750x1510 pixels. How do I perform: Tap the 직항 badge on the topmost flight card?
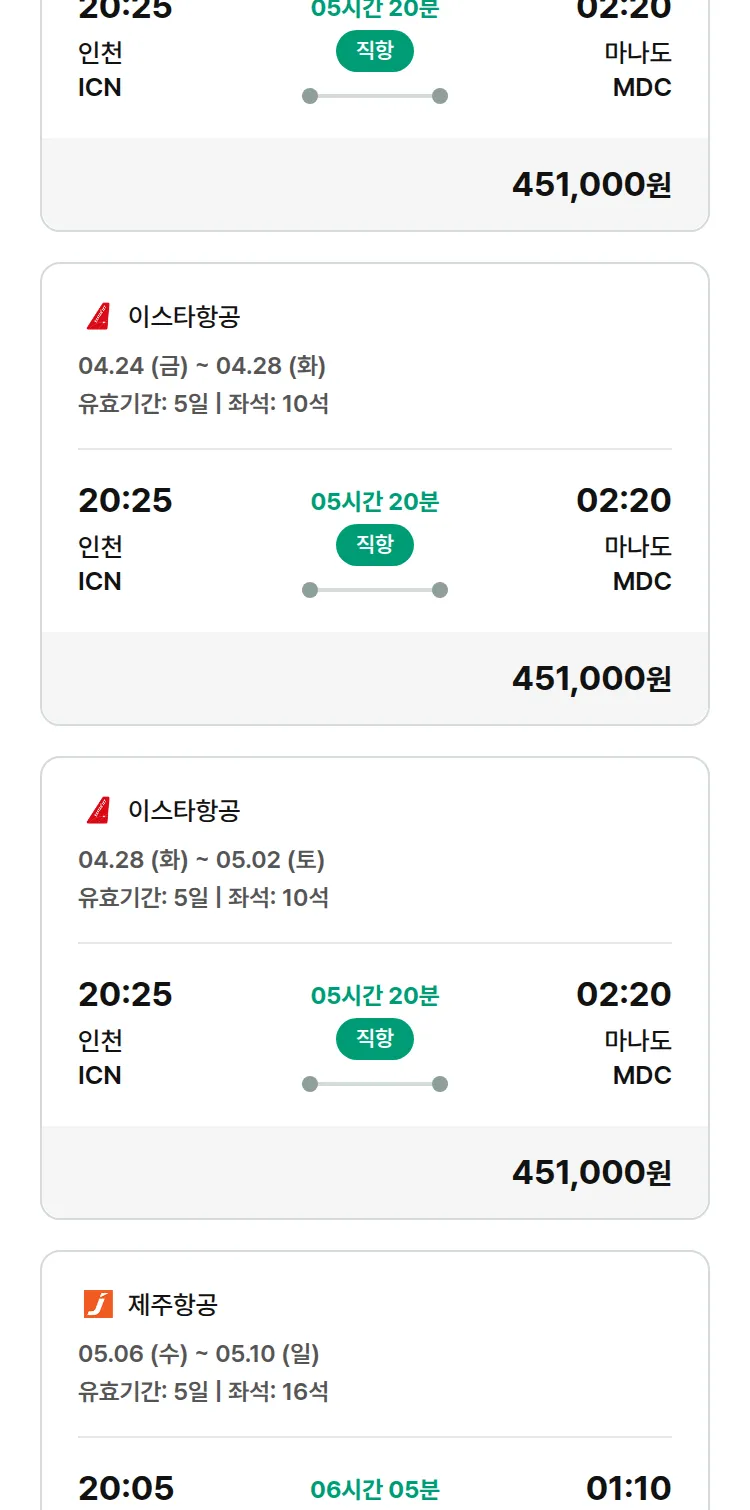375,51
